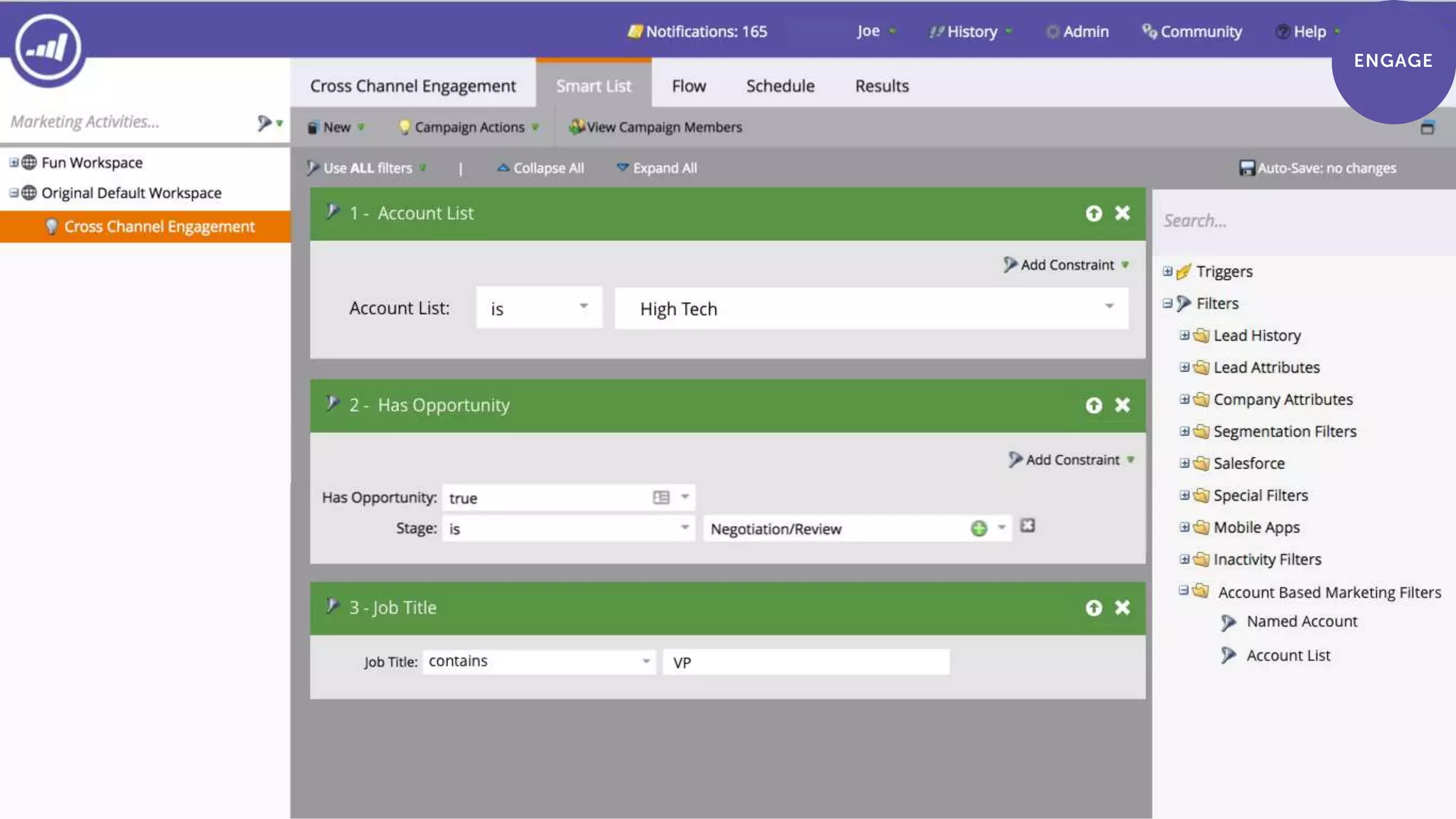The width and height of the screenshot is (1456, 819).
Task: Click the ENGAGE badge
Action: tap(1393, 61)
